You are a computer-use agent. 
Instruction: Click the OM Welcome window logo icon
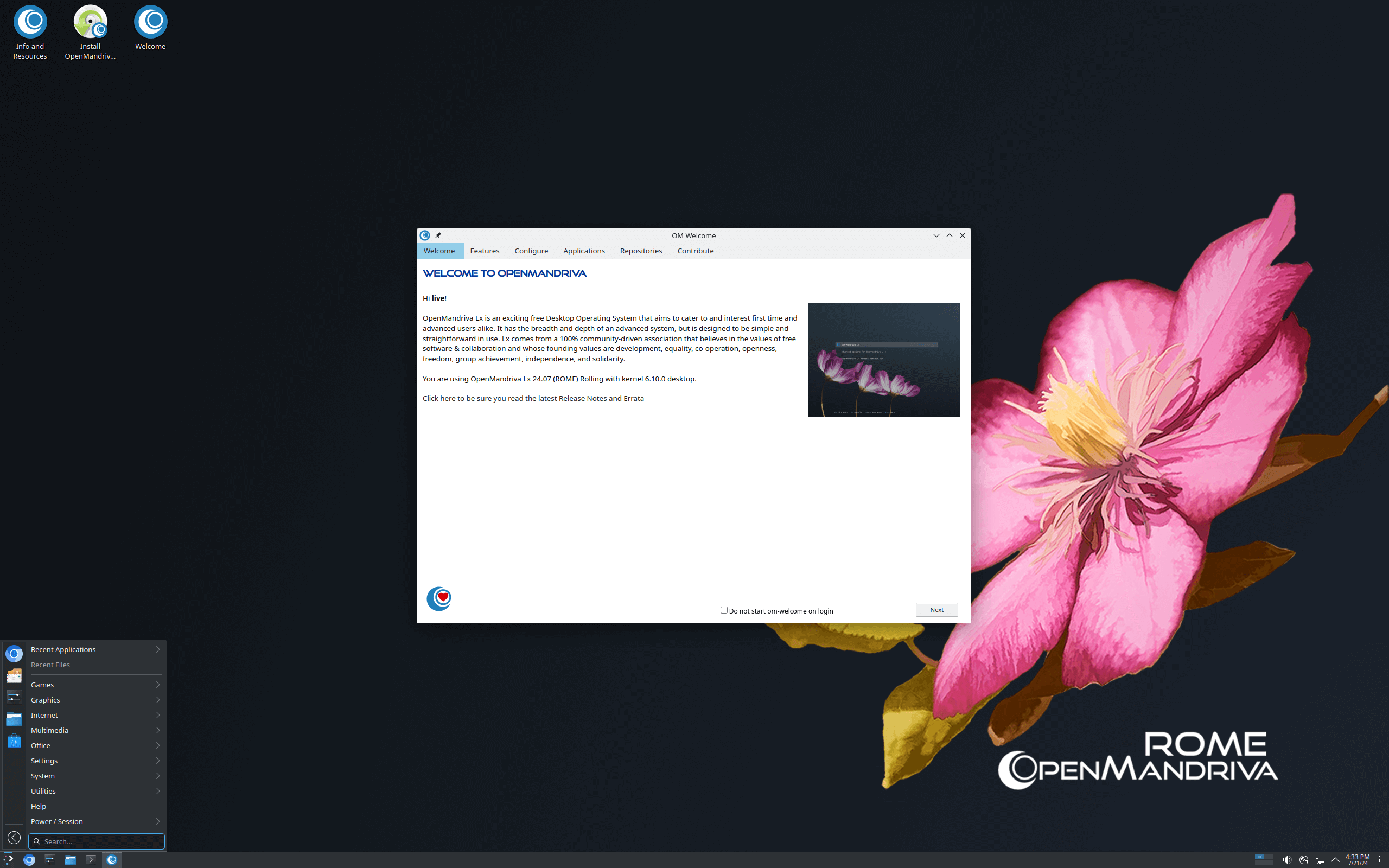coord(425,235)
